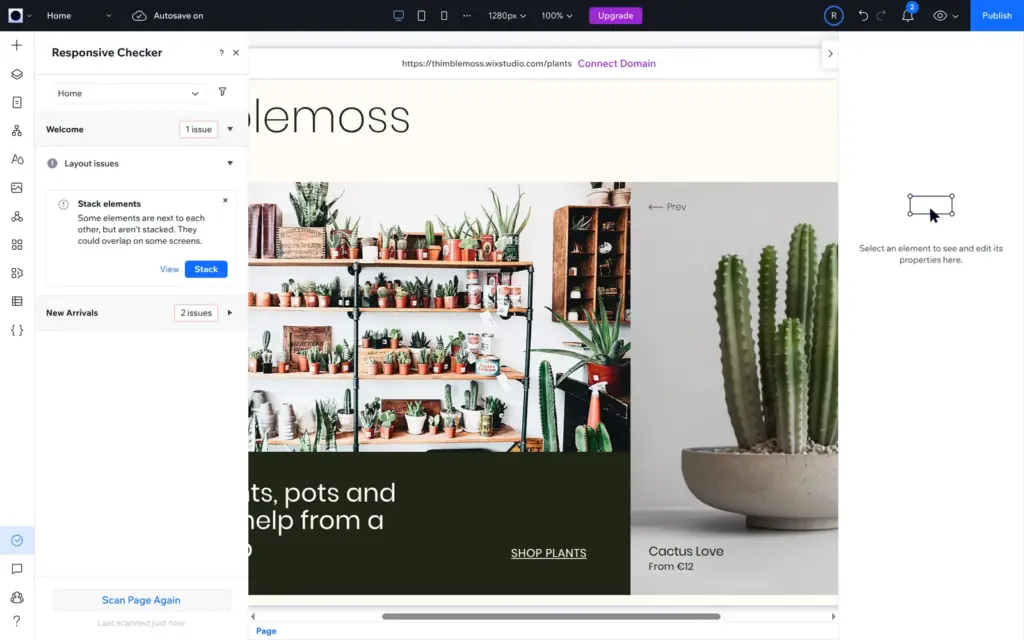Switch to desktop breakpoint icon

[x=398, y=15]
